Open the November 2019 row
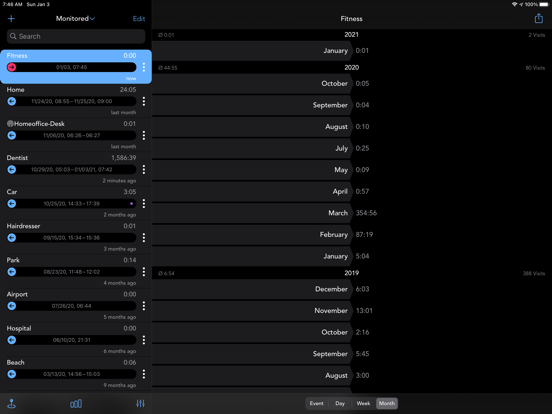This screenshot has height=414, width=552. click(352, 311)
